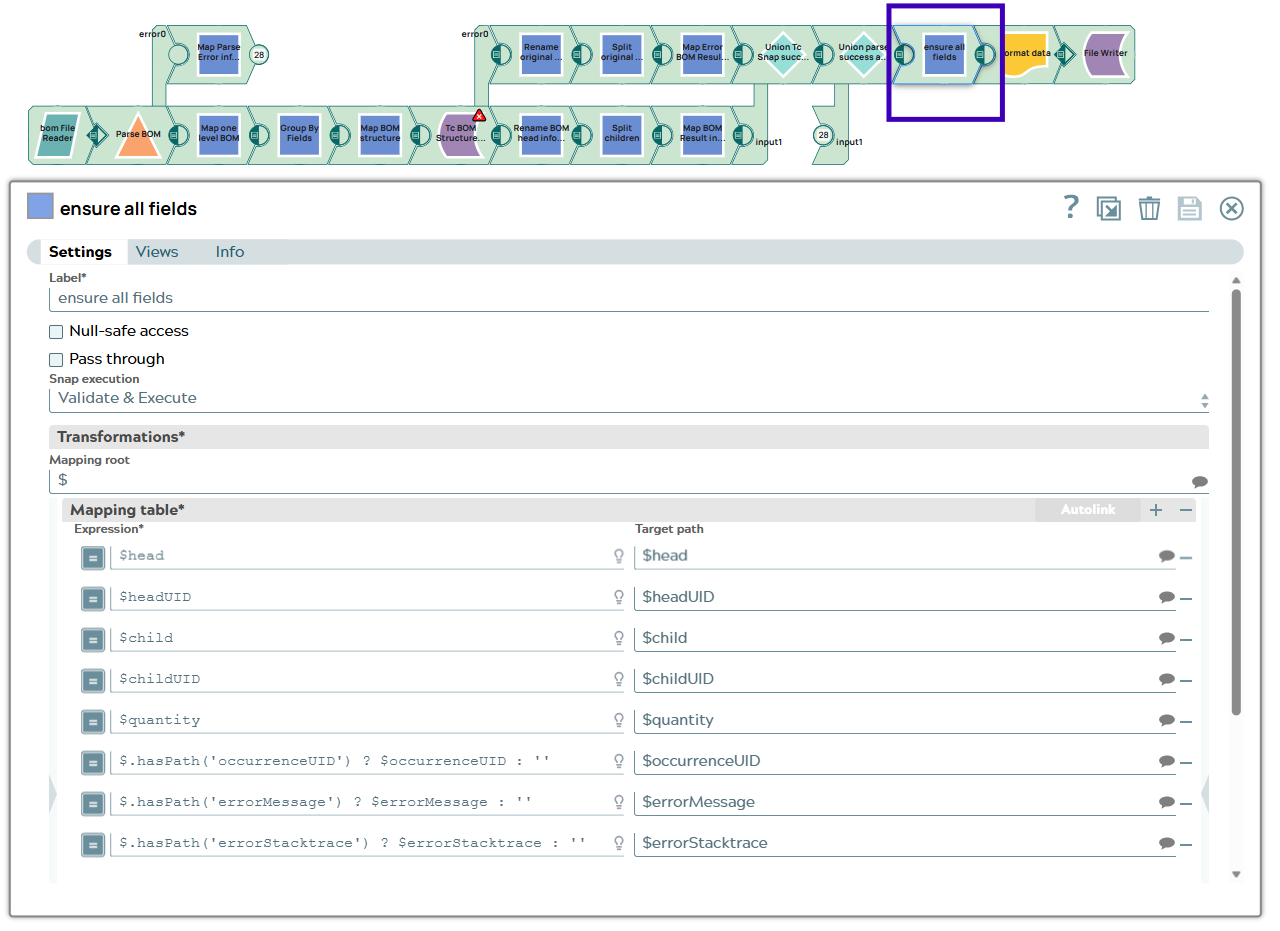The width and height of the screenshot is (1280, 931).
Task: Open suggestions lightbulb for $quantity expression
Action: point(619,720)
